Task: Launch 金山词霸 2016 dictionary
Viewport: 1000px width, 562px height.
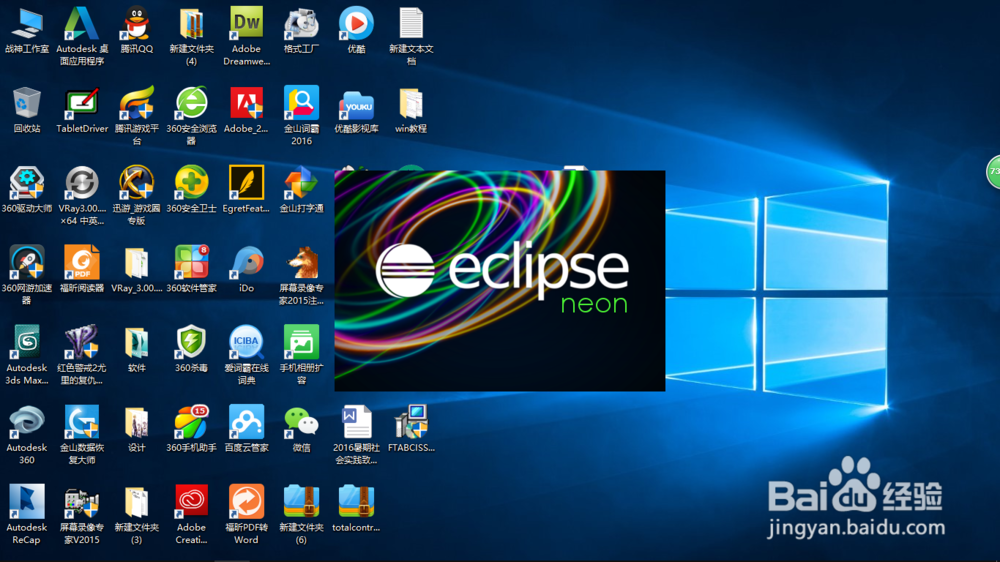Action: [301, 103]
